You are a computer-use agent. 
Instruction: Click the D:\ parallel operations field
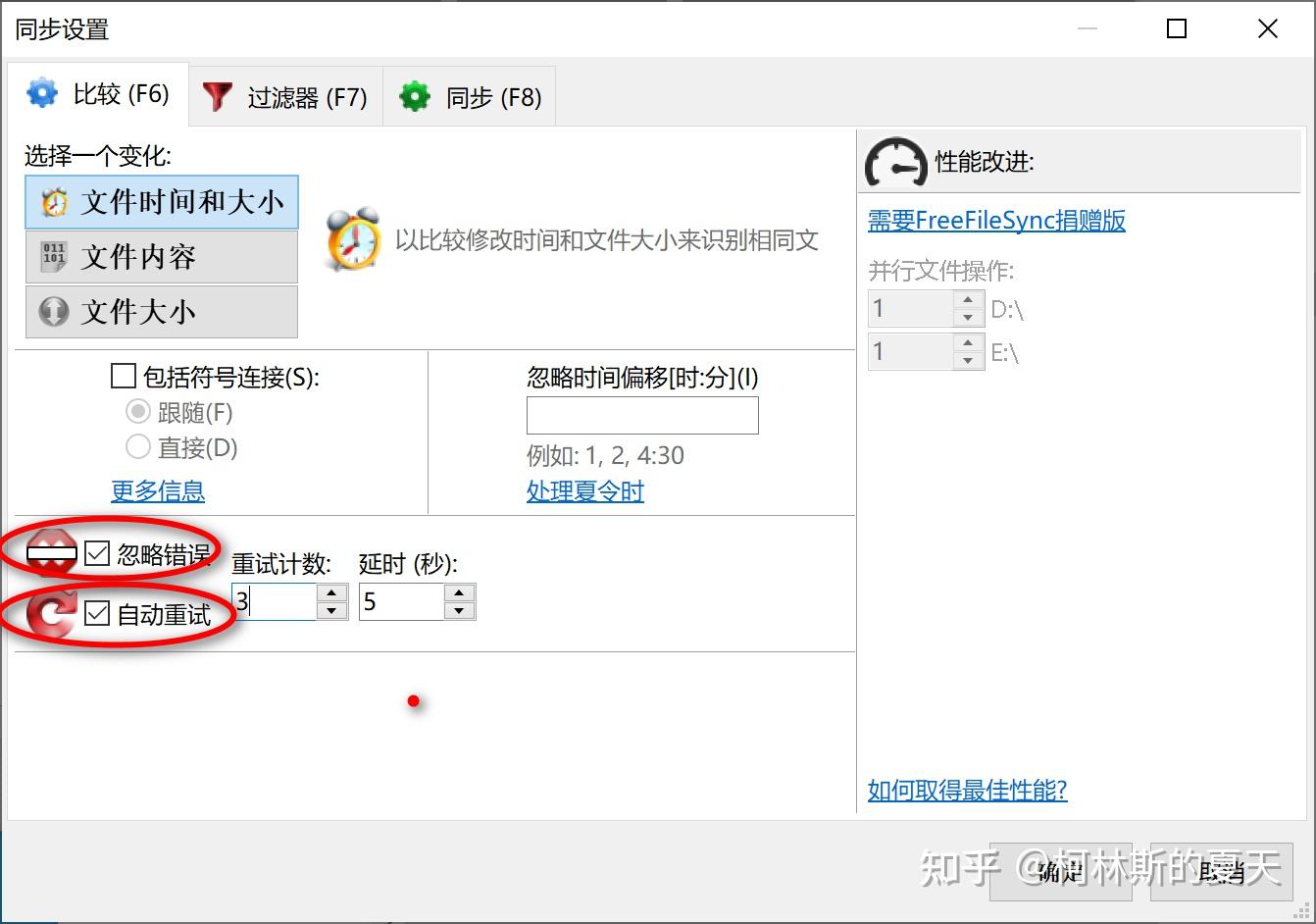[911, 309]
